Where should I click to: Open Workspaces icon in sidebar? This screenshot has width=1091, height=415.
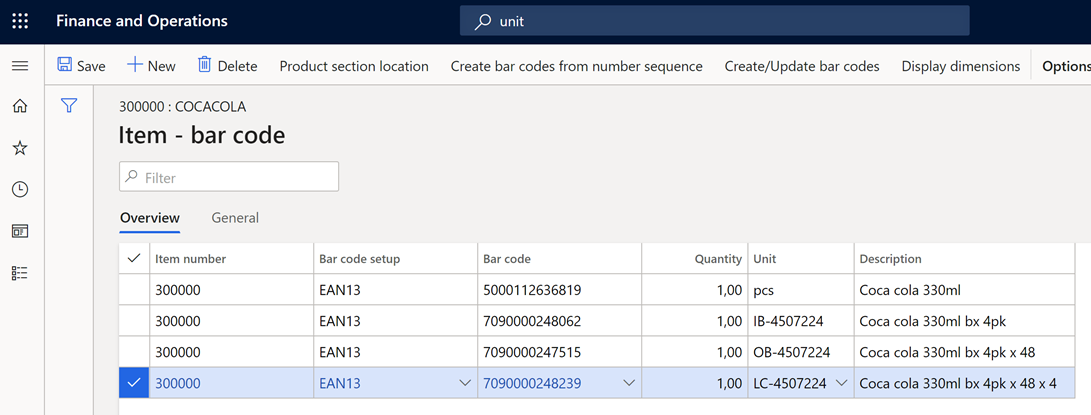coord(20,231)
